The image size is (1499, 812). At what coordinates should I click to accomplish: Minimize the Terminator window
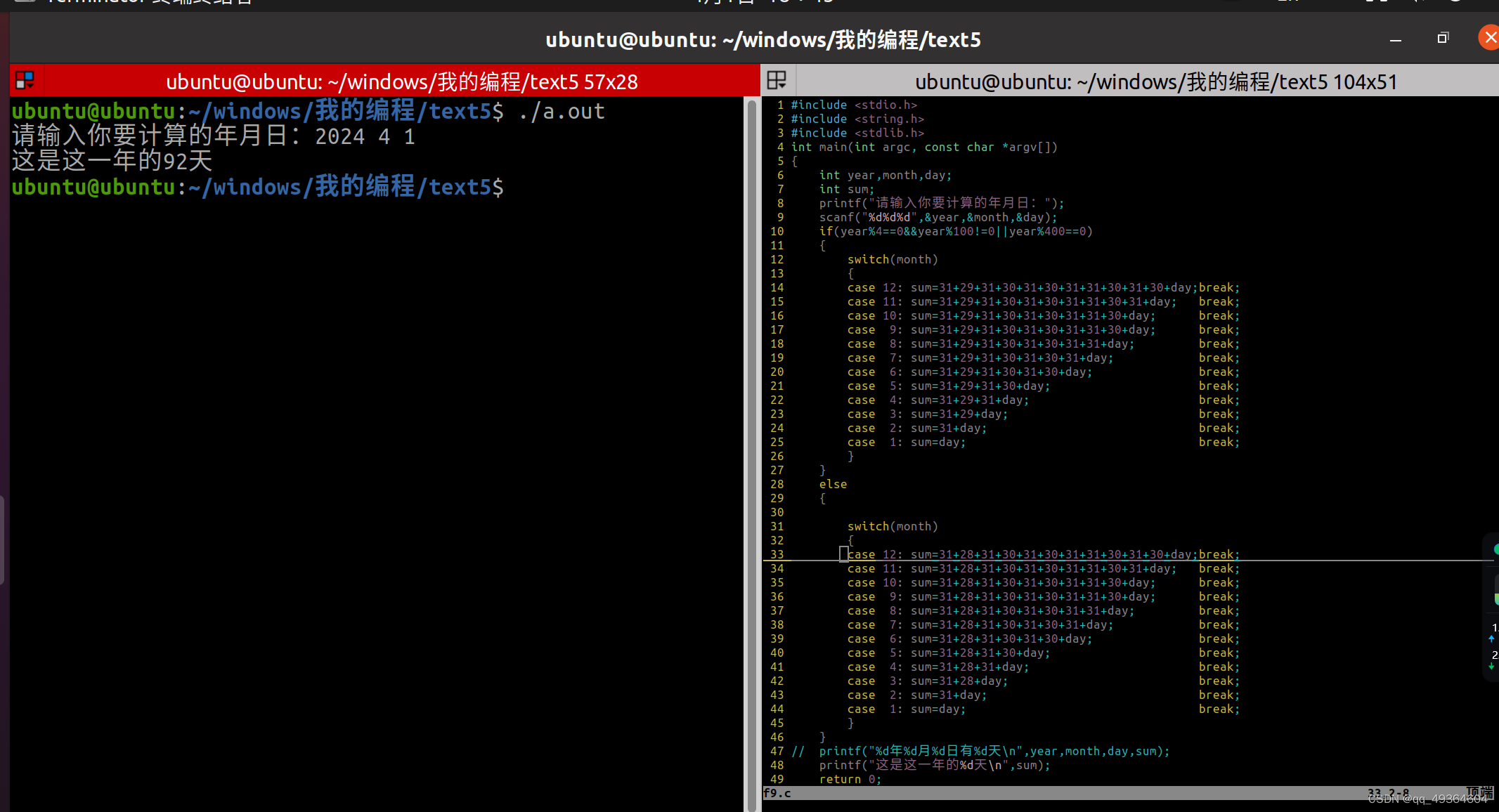(1396, 39)
